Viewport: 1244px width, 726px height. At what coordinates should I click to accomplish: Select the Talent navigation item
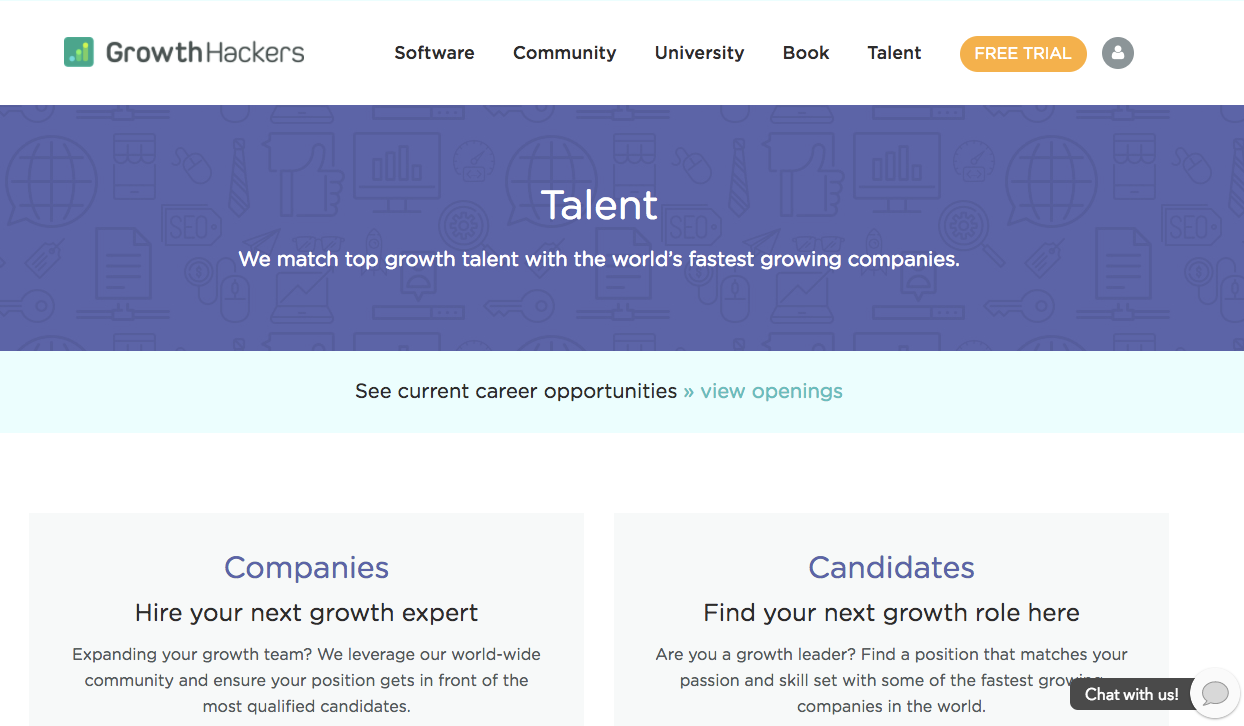[894, 53]
